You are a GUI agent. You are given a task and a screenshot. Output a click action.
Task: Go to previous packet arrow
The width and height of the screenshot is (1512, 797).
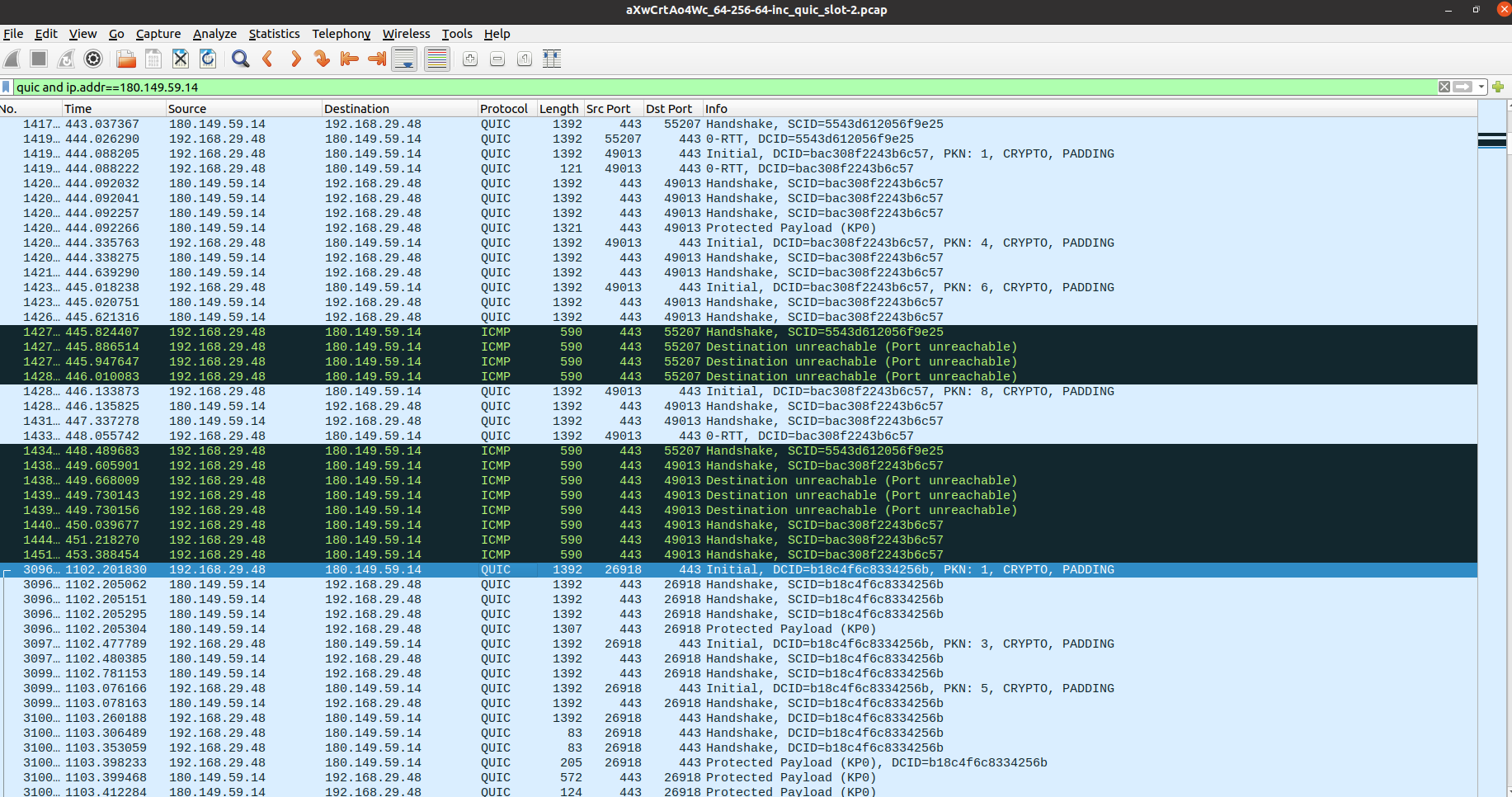coord(267,59)
